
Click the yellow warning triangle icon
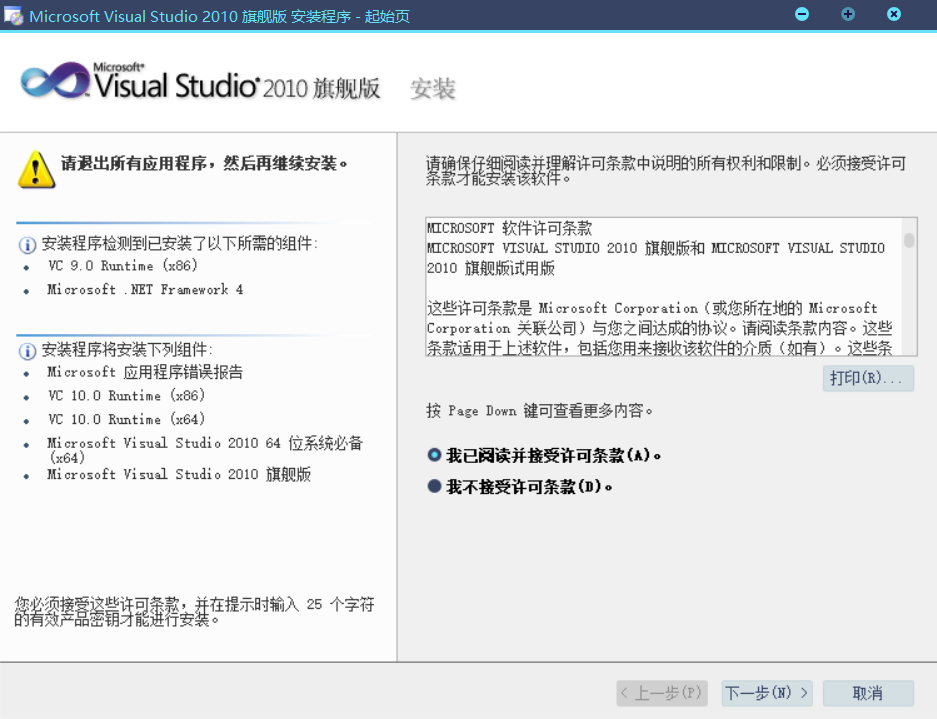(35, 169)
